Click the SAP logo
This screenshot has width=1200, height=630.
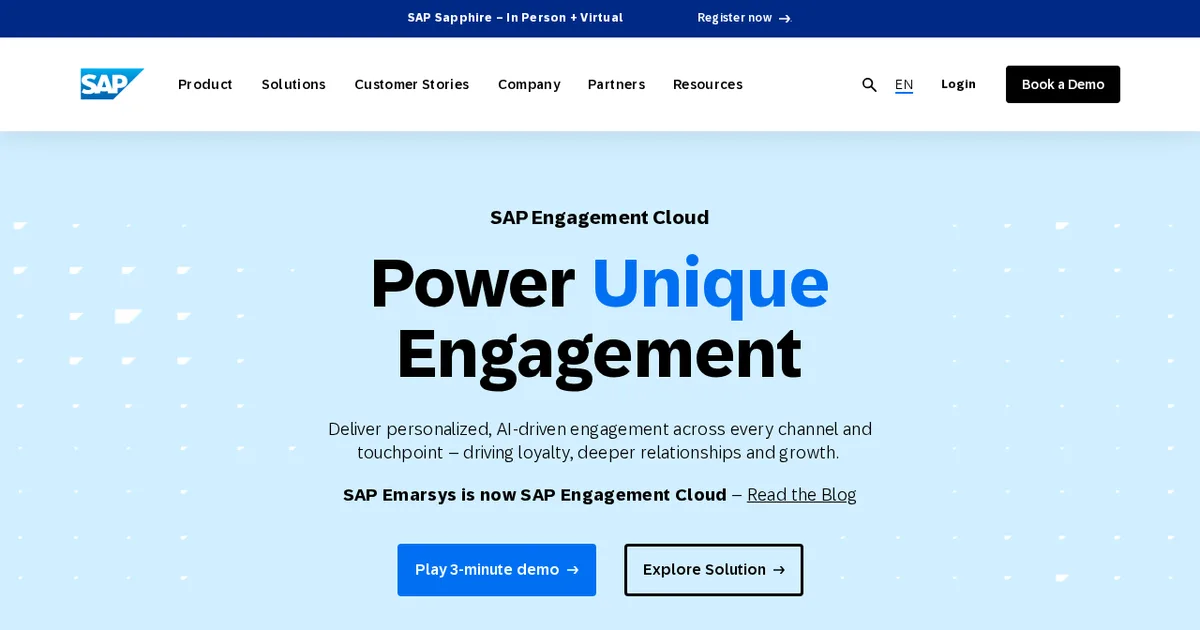tap(112, 84)
